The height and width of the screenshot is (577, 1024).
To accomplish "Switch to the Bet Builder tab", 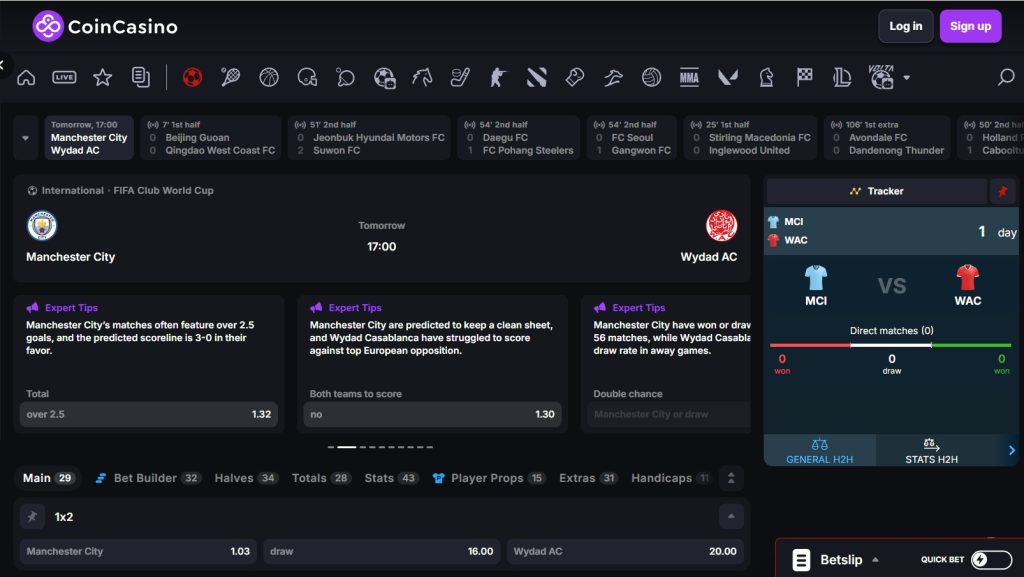I will coord(148,478).
